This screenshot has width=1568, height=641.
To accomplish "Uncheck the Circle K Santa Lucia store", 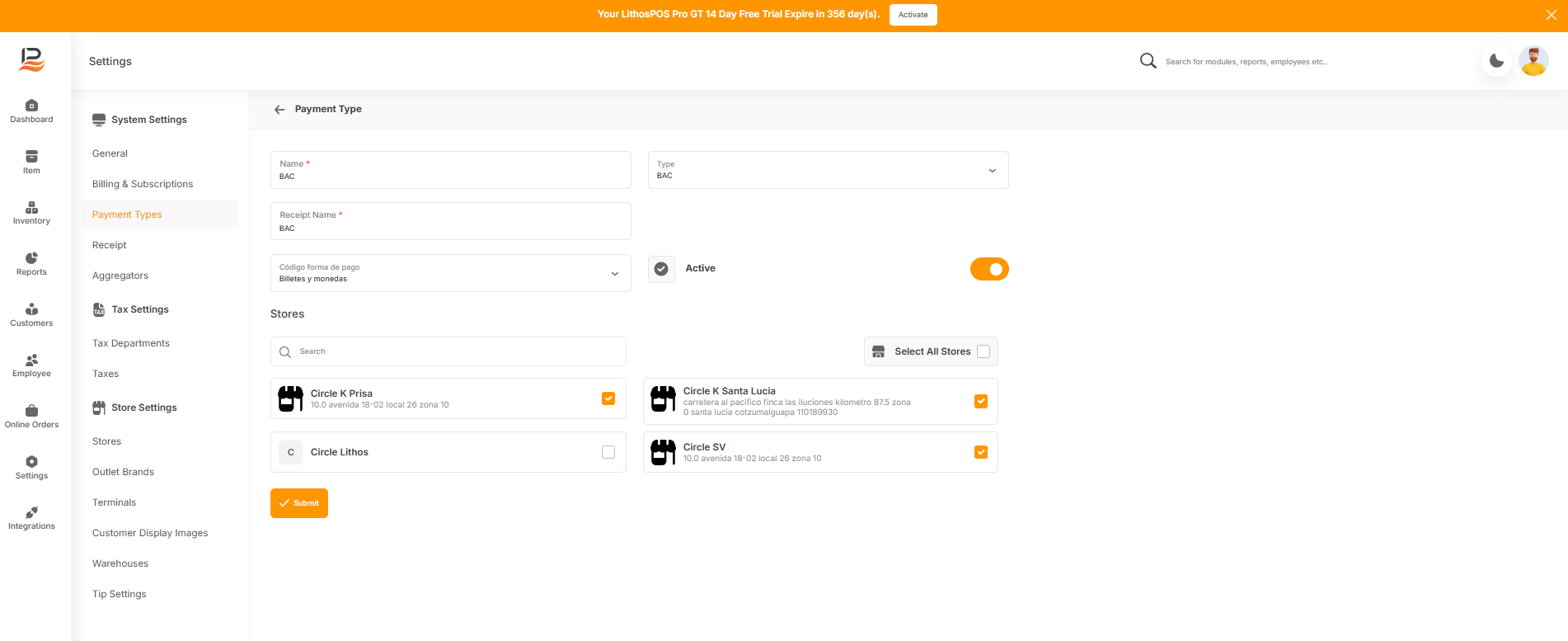I will pos(981,401).
